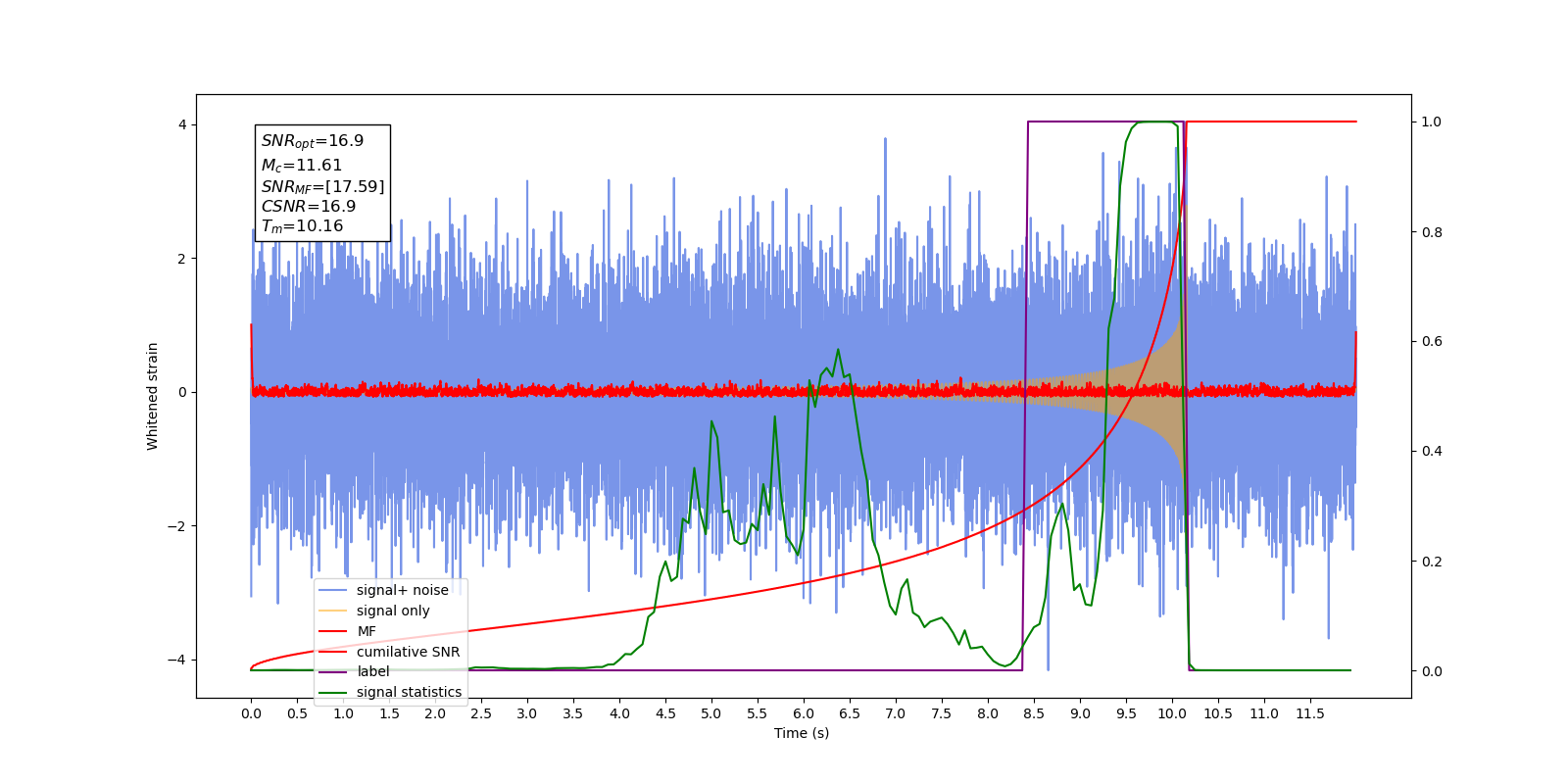
Task: Click the 'Whitened strain' y-axis label
Action: (x=153, y=396)
